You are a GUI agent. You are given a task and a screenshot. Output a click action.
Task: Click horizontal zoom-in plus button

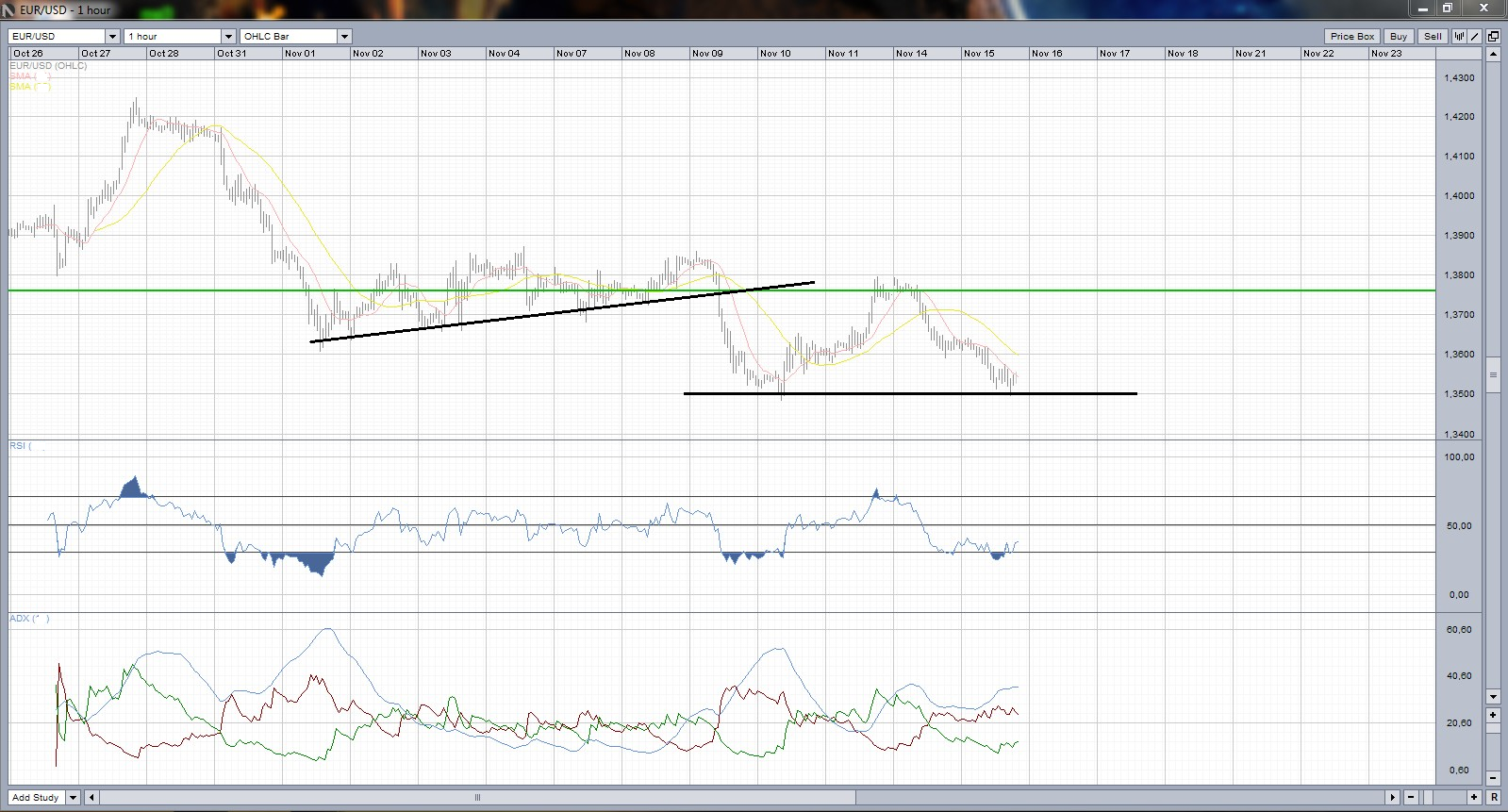[x=1474, y=798]
